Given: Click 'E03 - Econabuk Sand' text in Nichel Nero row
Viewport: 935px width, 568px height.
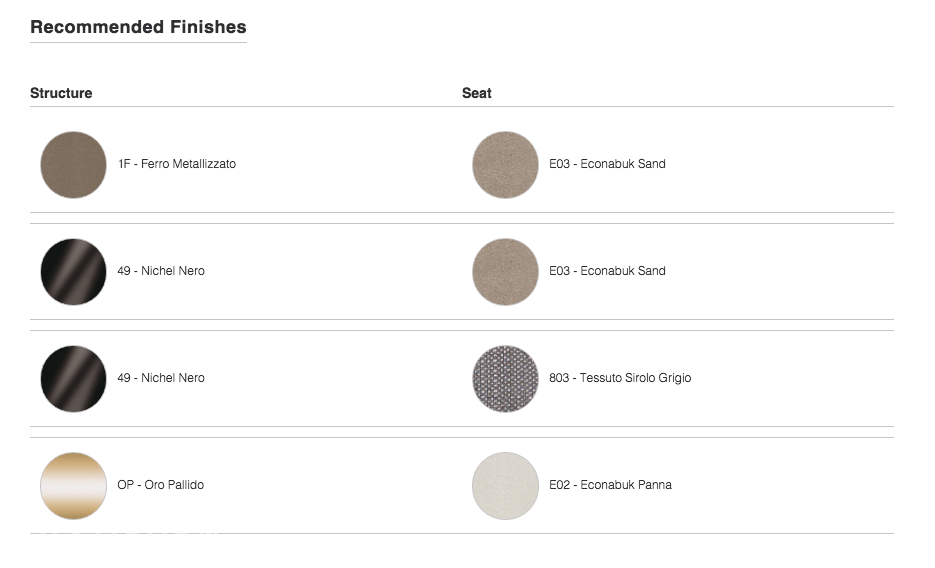Looking at the screenshot, I should pos(607,271).
